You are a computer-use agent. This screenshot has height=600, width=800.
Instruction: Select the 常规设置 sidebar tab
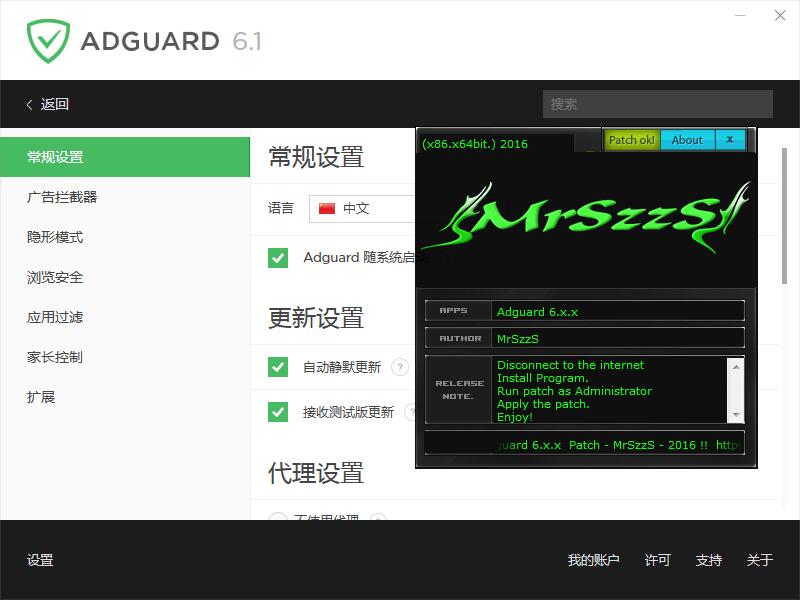click(125, 157)
